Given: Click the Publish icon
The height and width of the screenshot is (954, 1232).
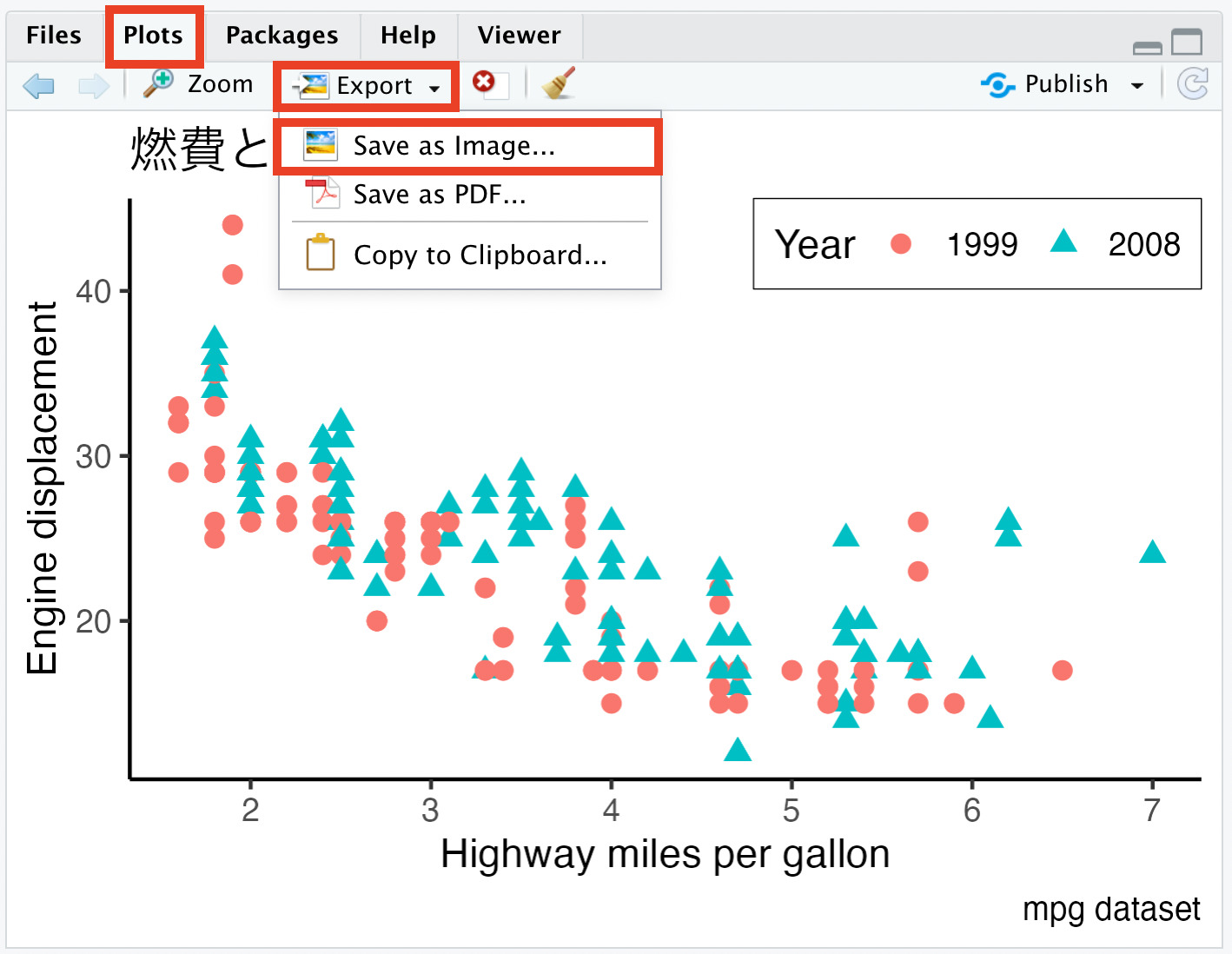Looking at the screenshot, I should [x=997, y=83].
